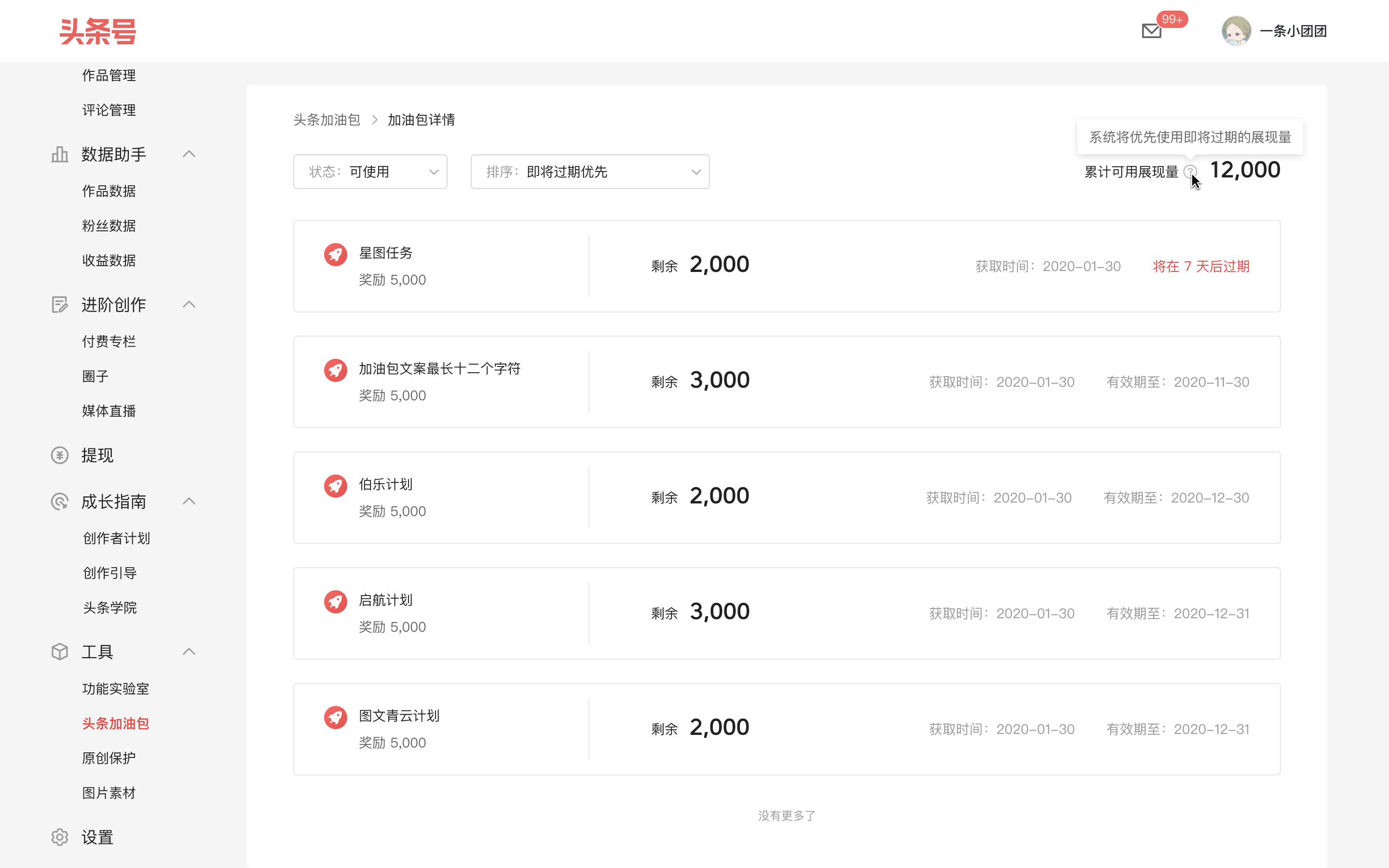Click the 启航计划 package card

[x=786, y=613]
